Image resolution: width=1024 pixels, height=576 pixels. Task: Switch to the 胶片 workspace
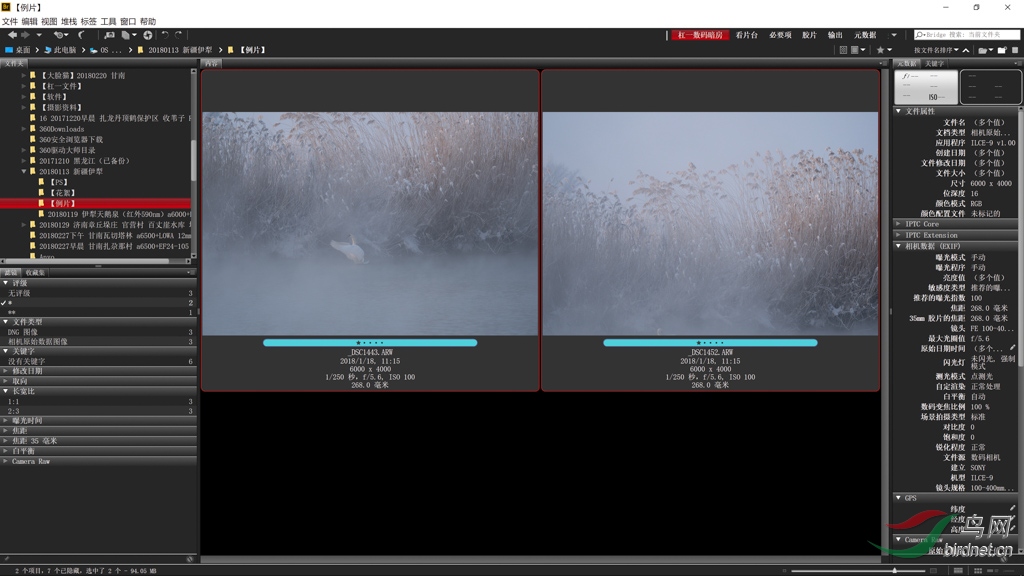(809, 35)
